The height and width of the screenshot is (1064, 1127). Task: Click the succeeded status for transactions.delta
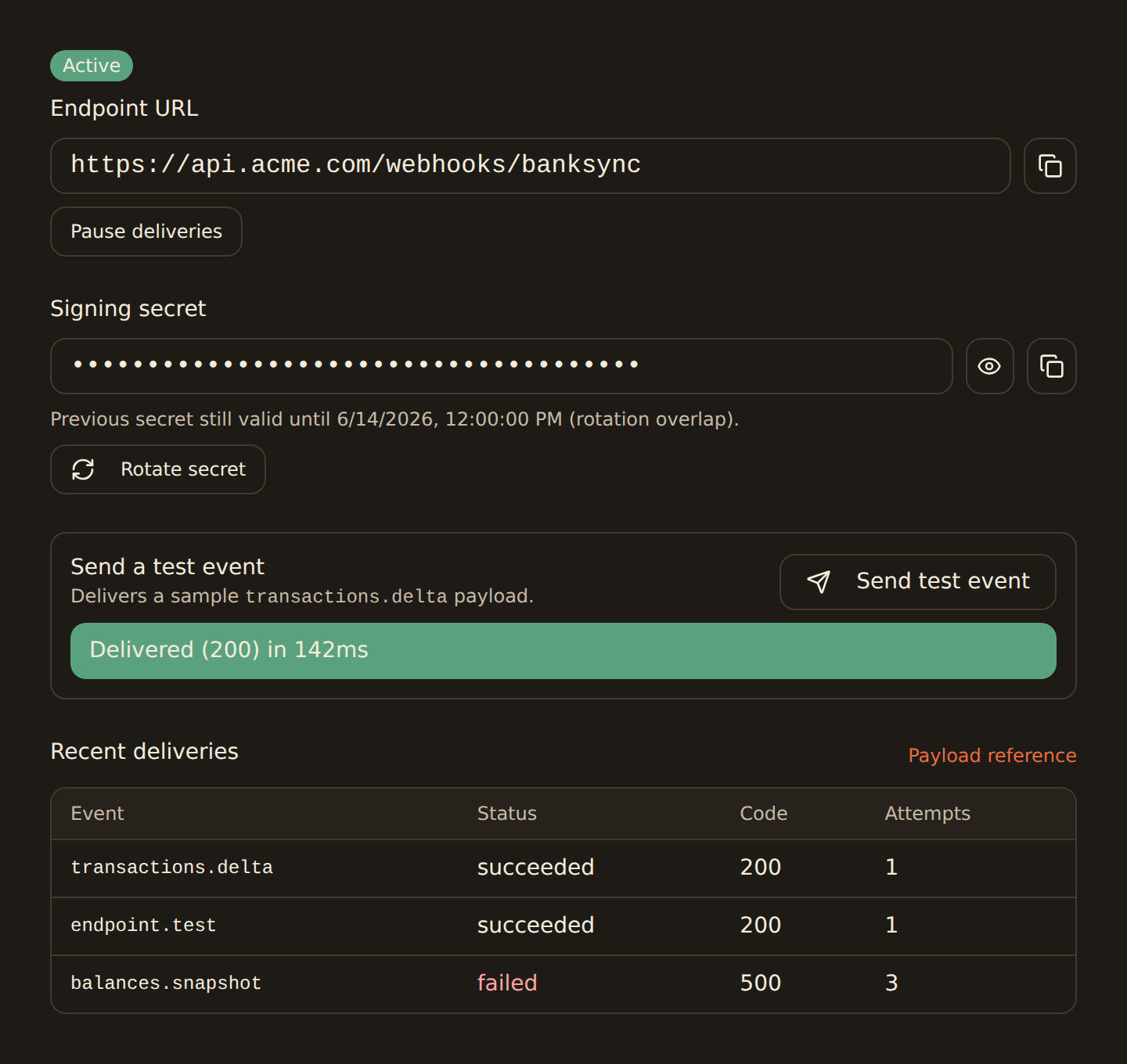(535, 868)
